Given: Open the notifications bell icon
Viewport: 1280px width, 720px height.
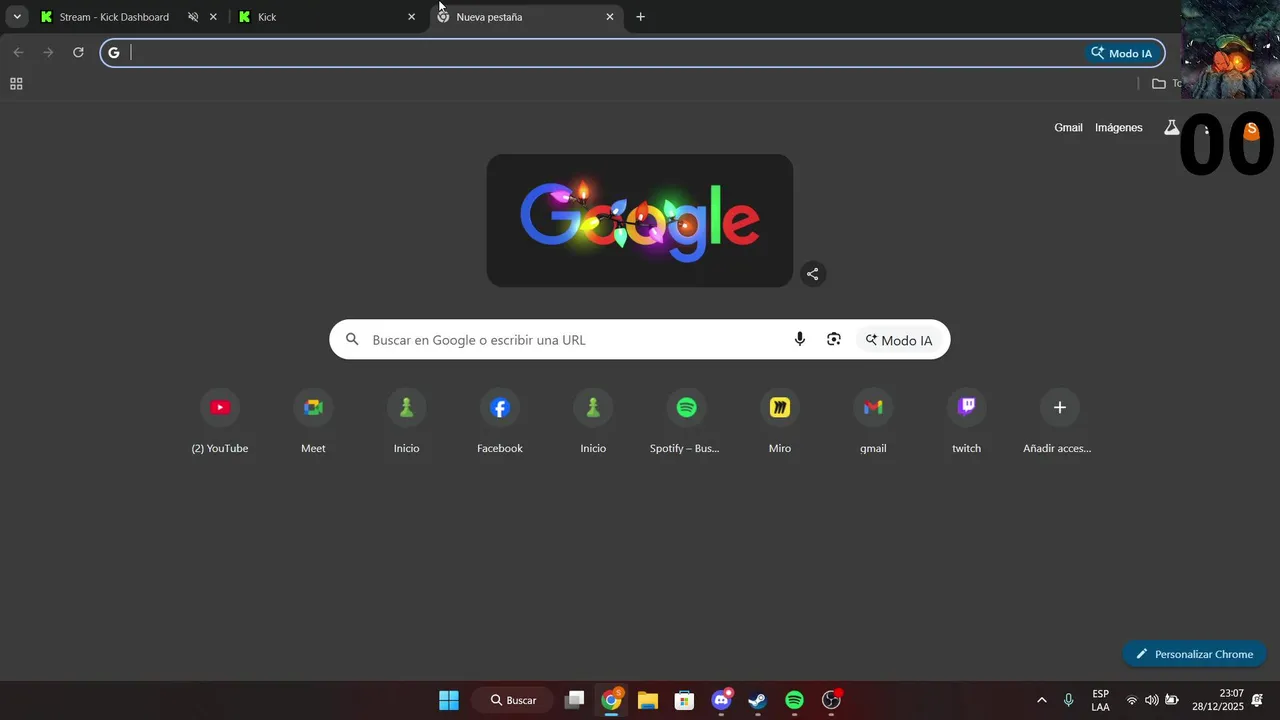Looking at the screenshot, I should click(x=1258, y=700).
